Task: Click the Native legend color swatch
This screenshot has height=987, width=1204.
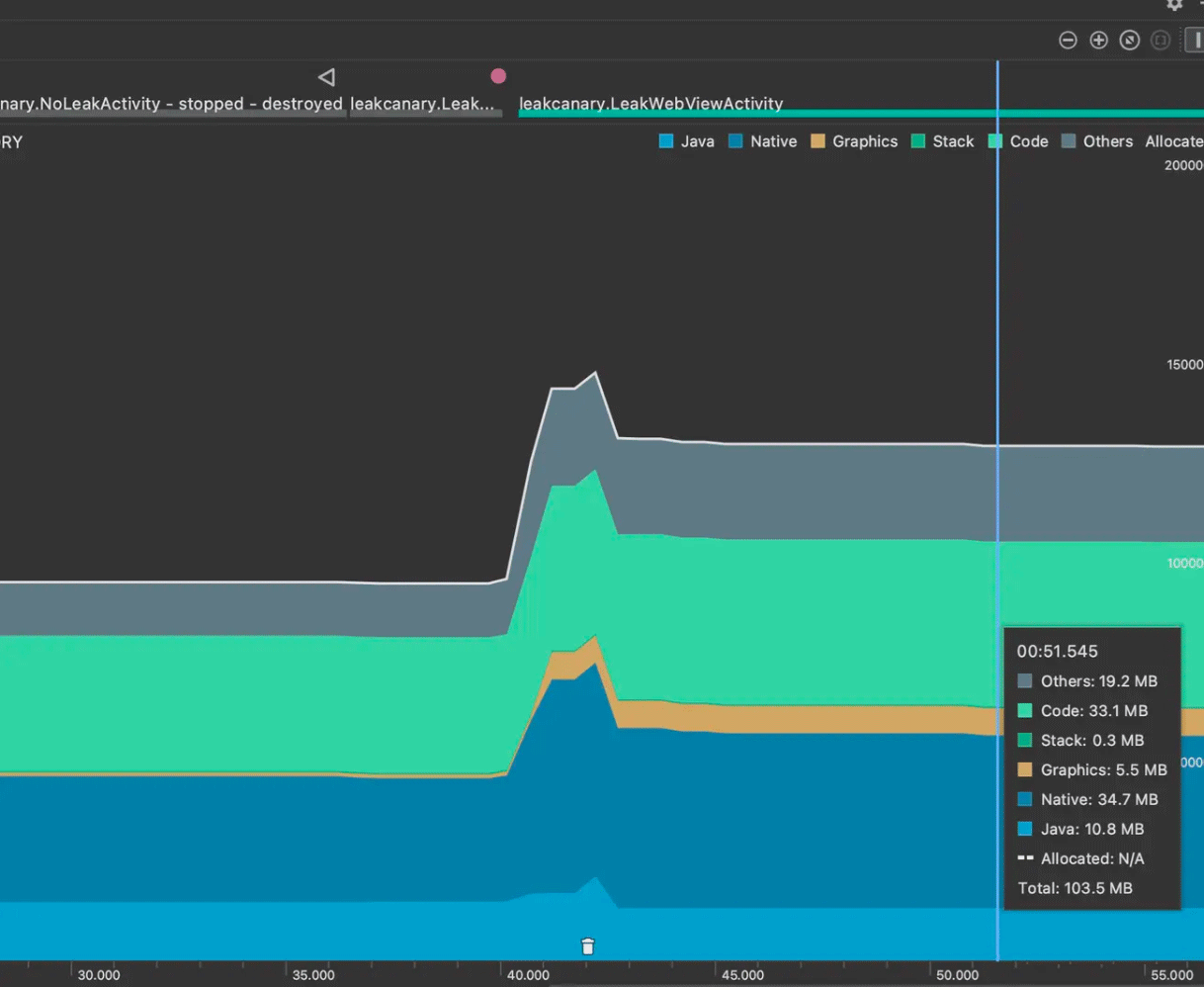Action: pos(735,141)
